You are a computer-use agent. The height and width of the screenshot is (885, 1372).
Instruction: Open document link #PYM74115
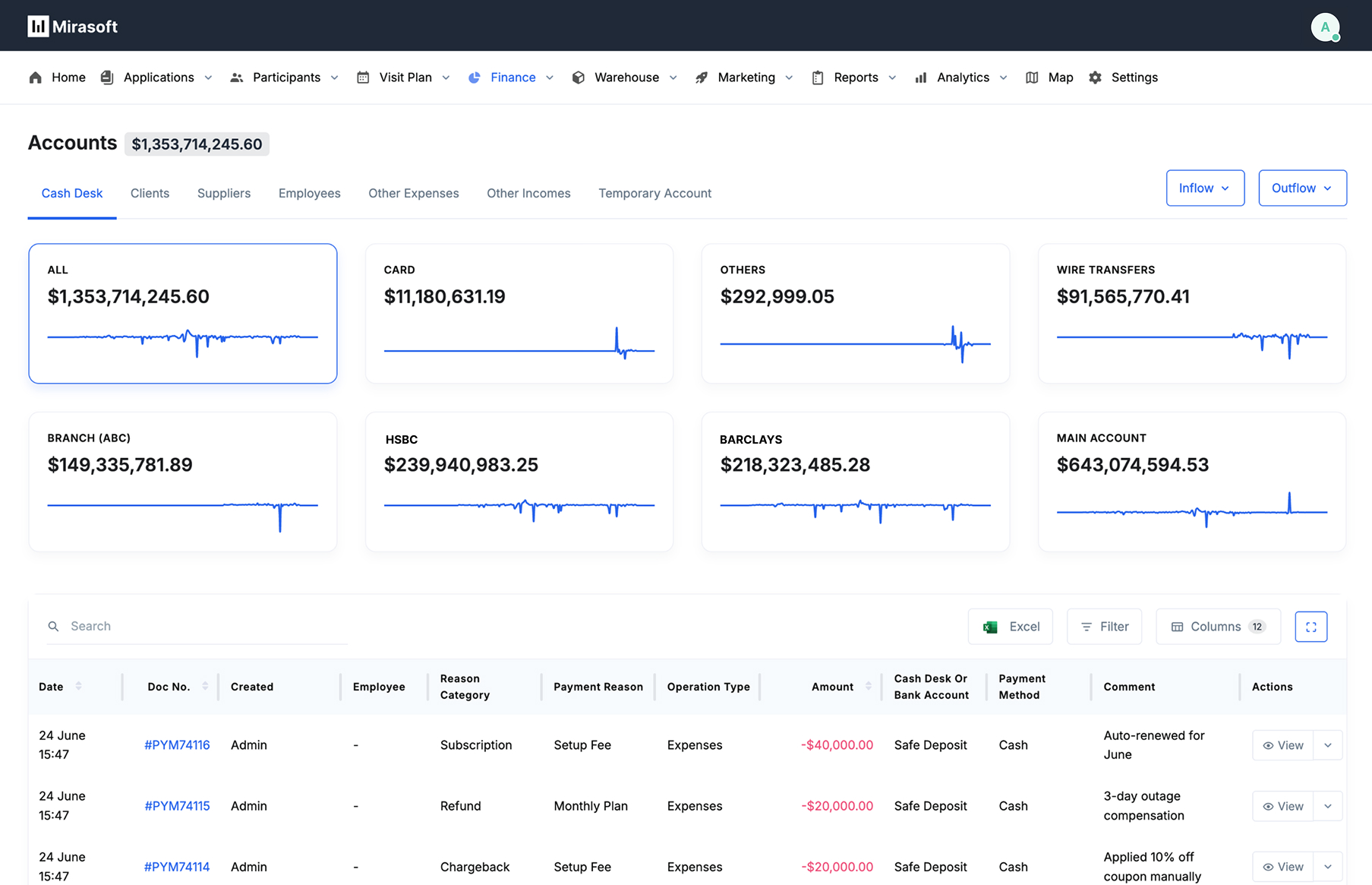177,806
